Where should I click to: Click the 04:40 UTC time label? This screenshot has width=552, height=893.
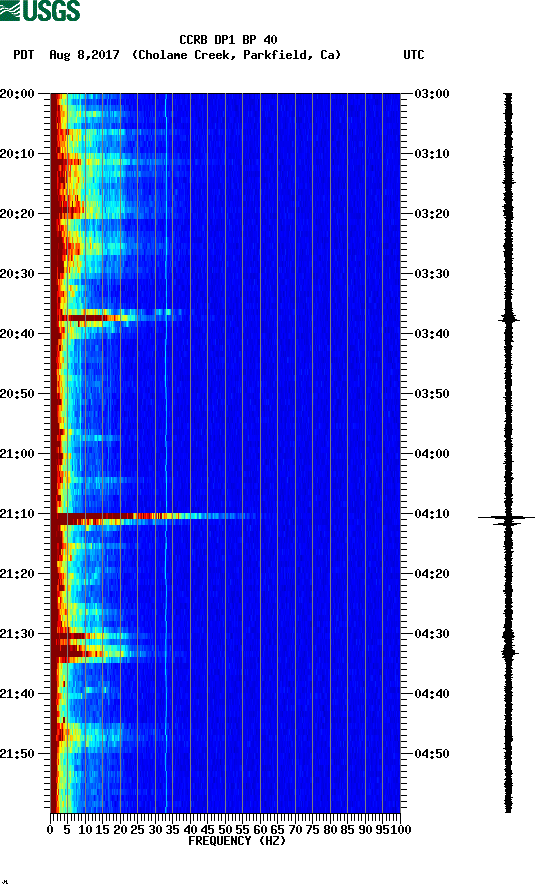pos(432,694)
